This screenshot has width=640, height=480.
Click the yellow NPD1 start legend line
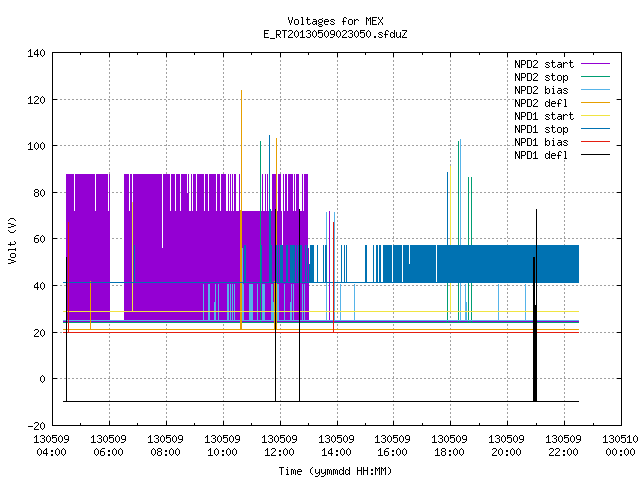point(596,116)
